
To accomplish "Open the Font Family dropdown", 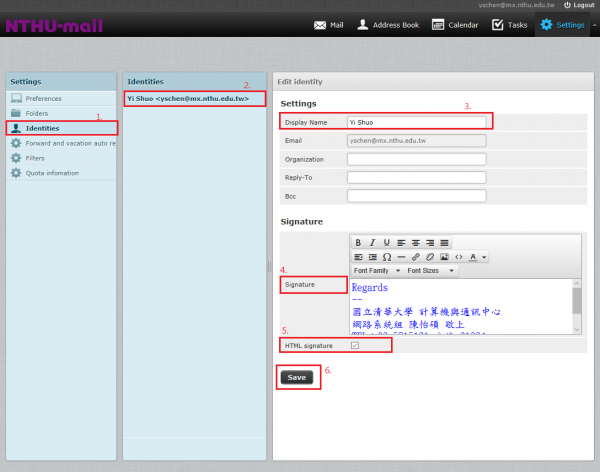I will [x=376, y=271].
